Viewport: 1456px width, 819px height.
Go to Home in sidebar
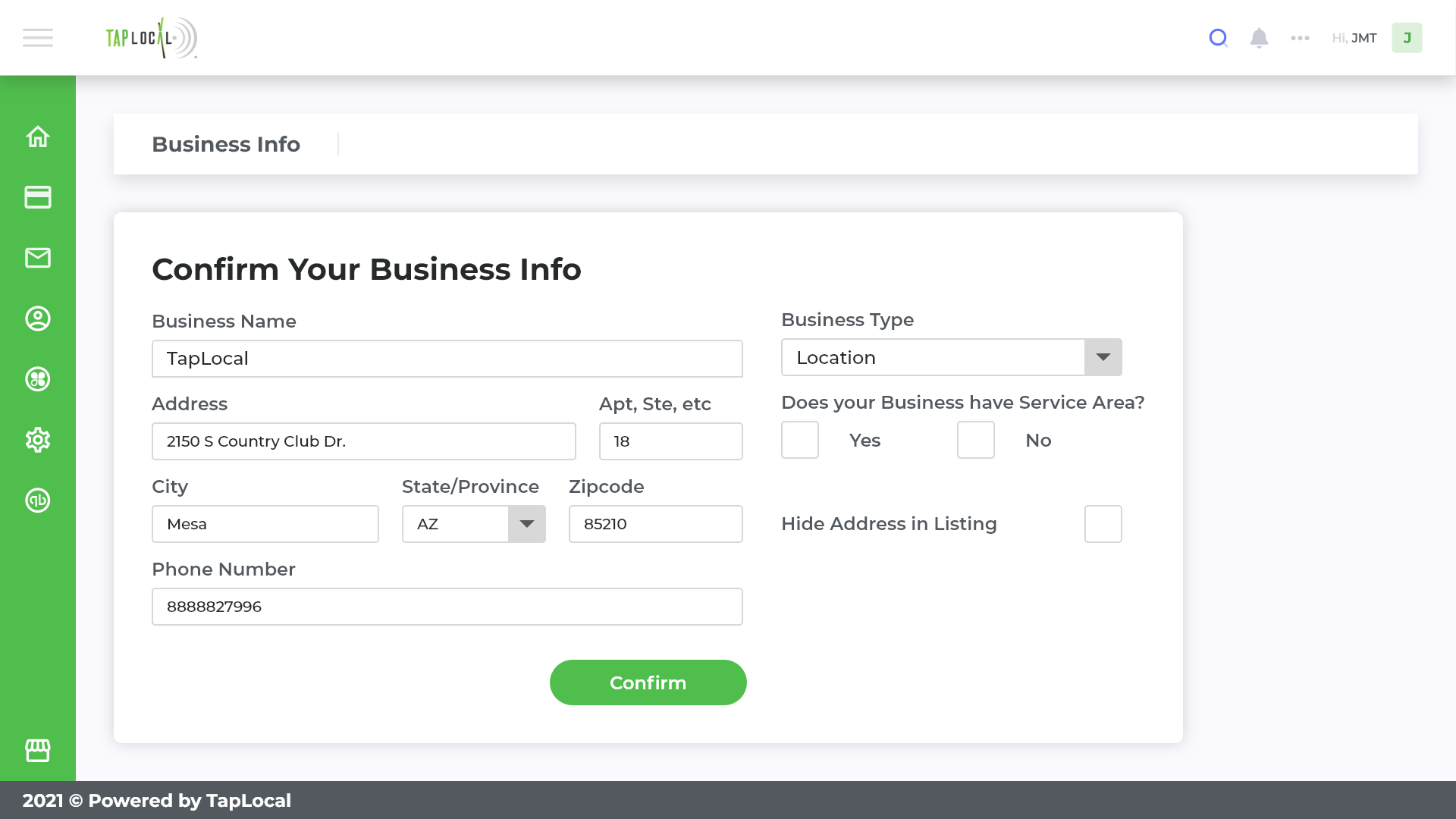tap(38, 136)
